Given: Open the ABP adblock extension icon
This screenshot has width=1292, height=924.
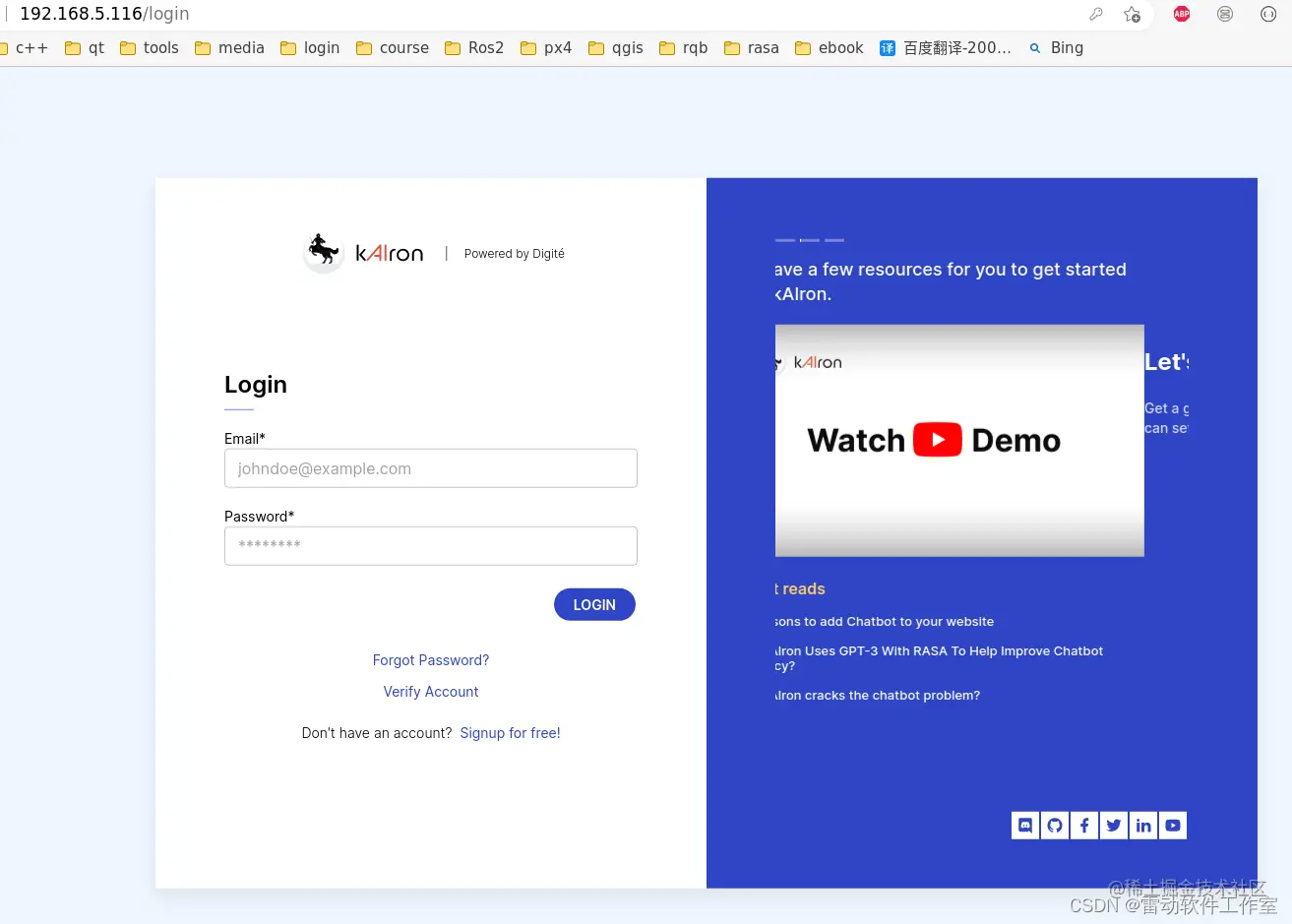Looking at the screenshot, I should pos(1182,14).
